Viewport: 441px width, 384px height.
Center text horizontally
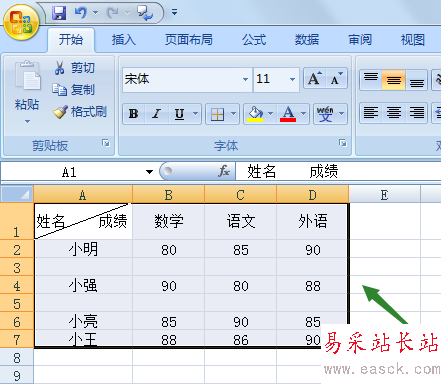pos(394,113)
